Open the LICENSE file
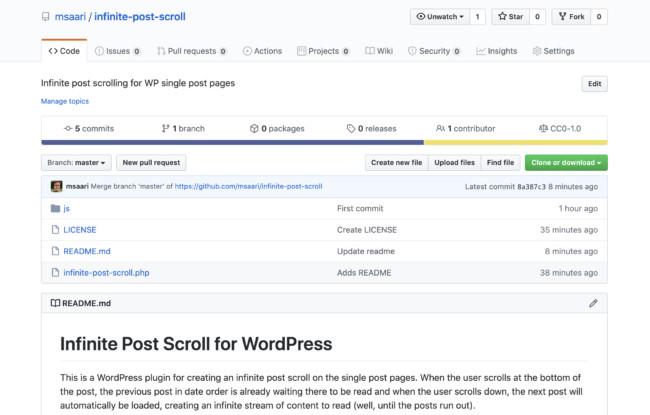 80,230
